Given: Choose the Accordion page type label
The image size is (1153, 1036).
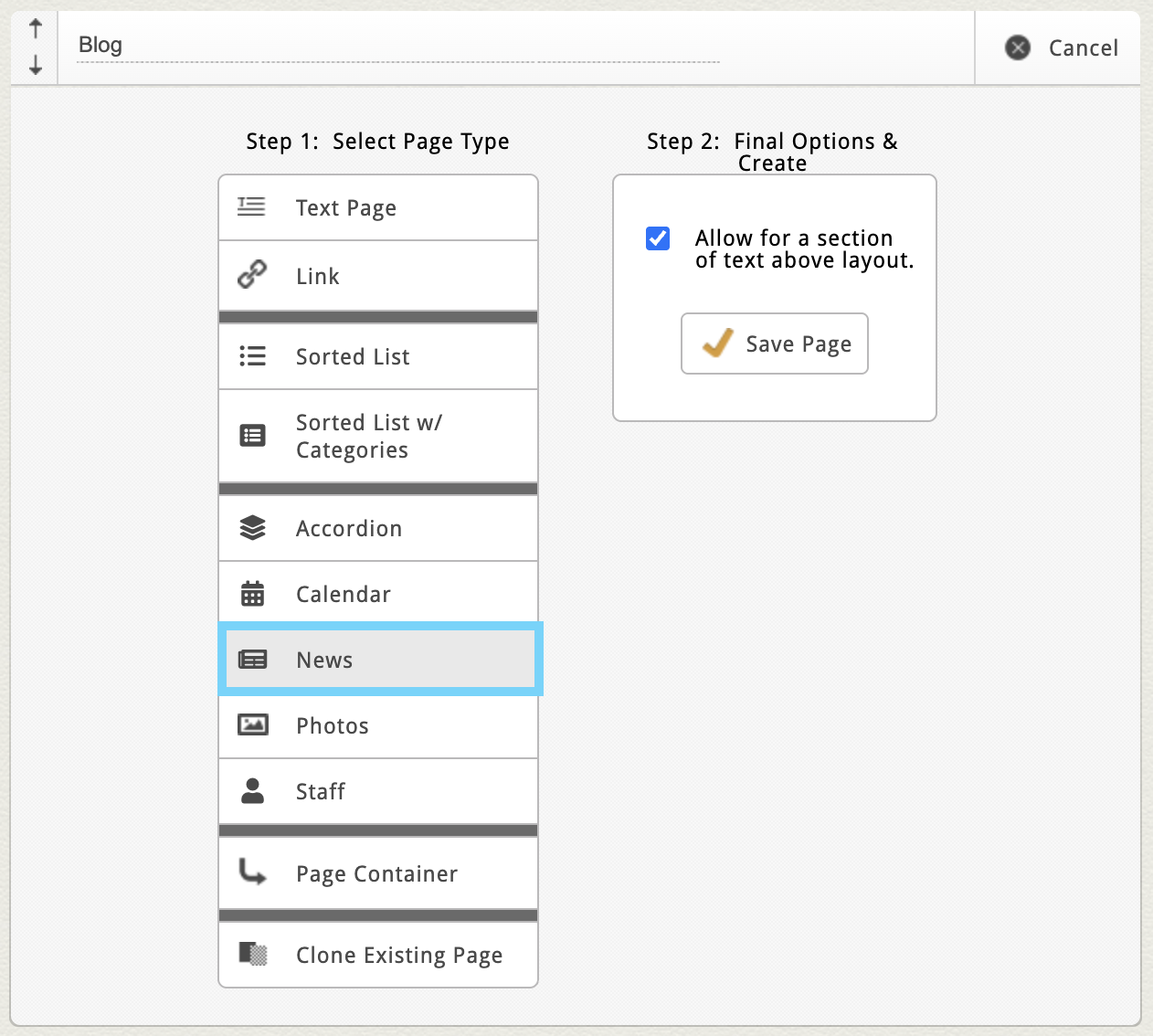Looking at the screenshot, I should 349,529.
